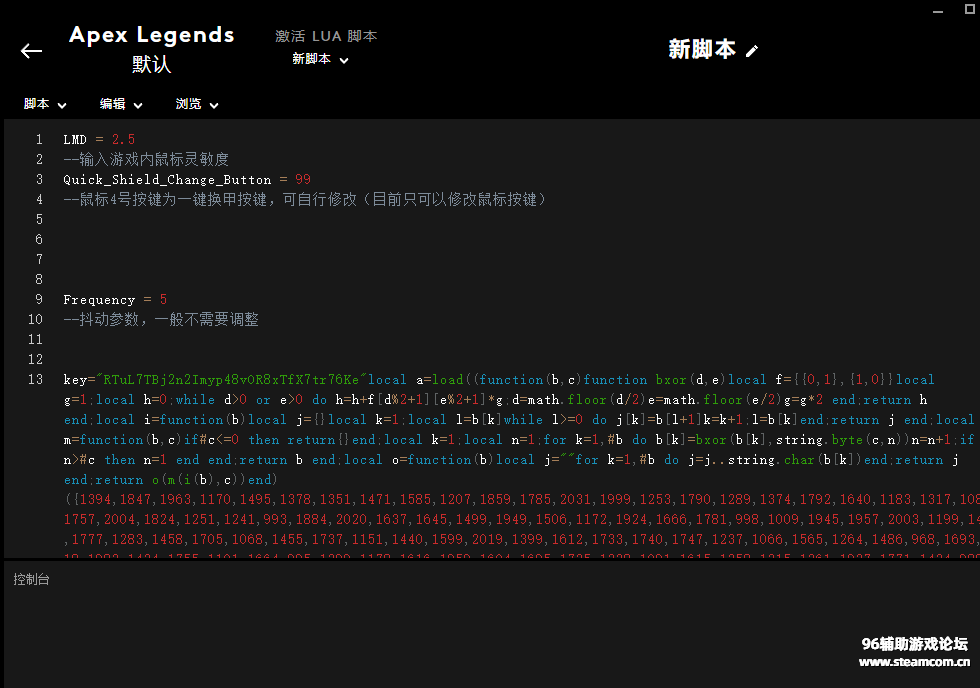Click the Quick_Shield_Change_Button = 99 line
Image resolution: width=980 pixels, height=688 pixels.
(x=187, y=179)
